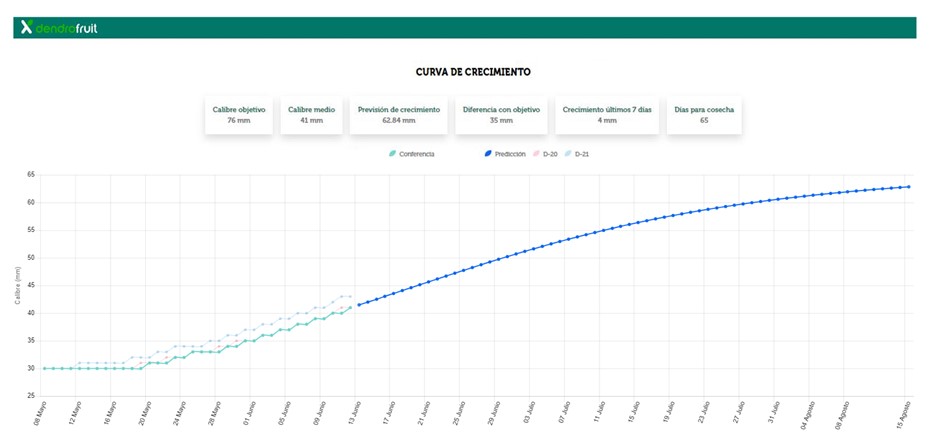This screenshot has width=931, height=442.
Task: Open the Previsión de crecimiento card
Action: [398, 114]
